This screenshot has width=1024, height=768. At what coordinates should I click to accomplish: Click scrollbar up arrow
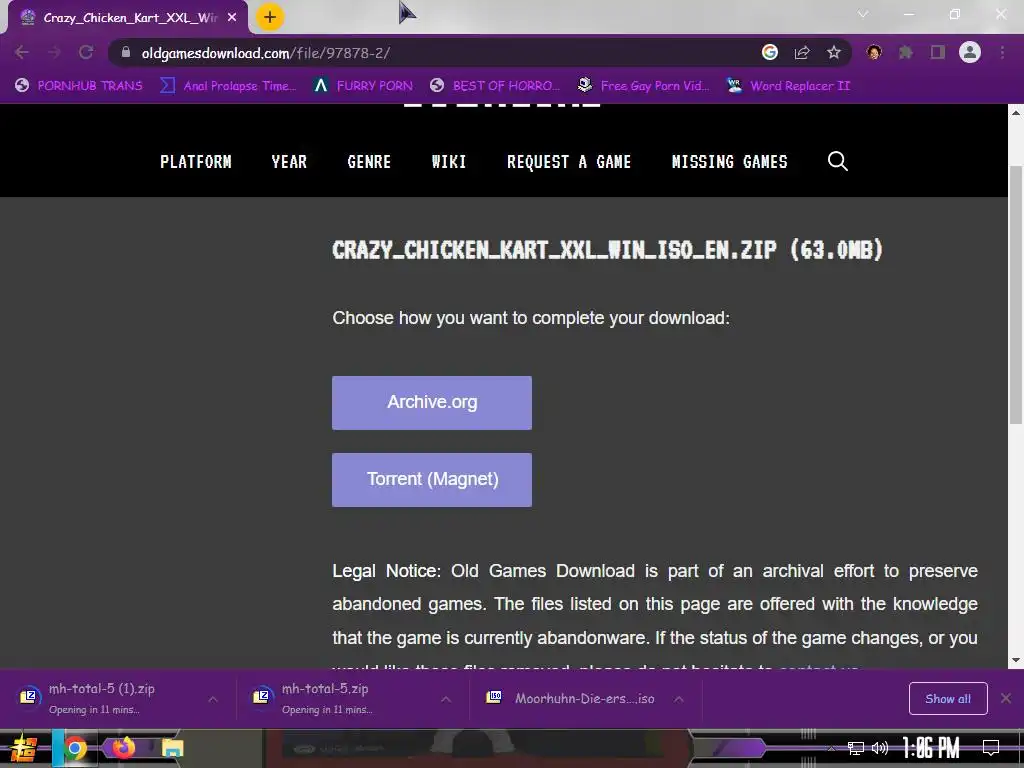1016,112
